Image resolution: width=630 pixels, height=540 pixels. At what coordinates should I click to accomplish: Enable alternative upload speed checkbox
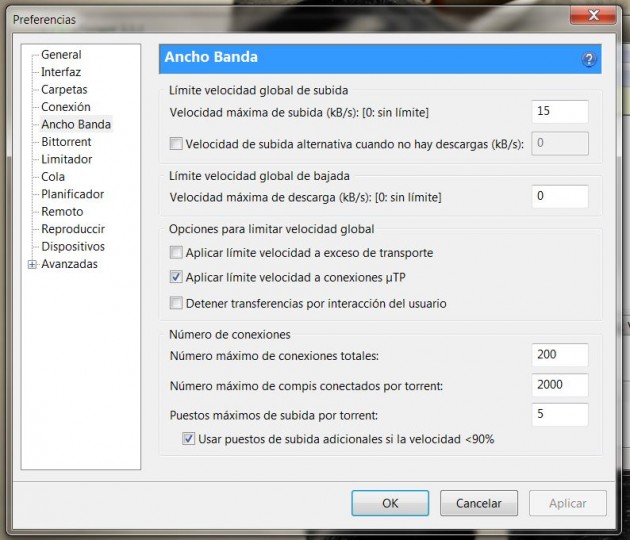pos(177,143)
